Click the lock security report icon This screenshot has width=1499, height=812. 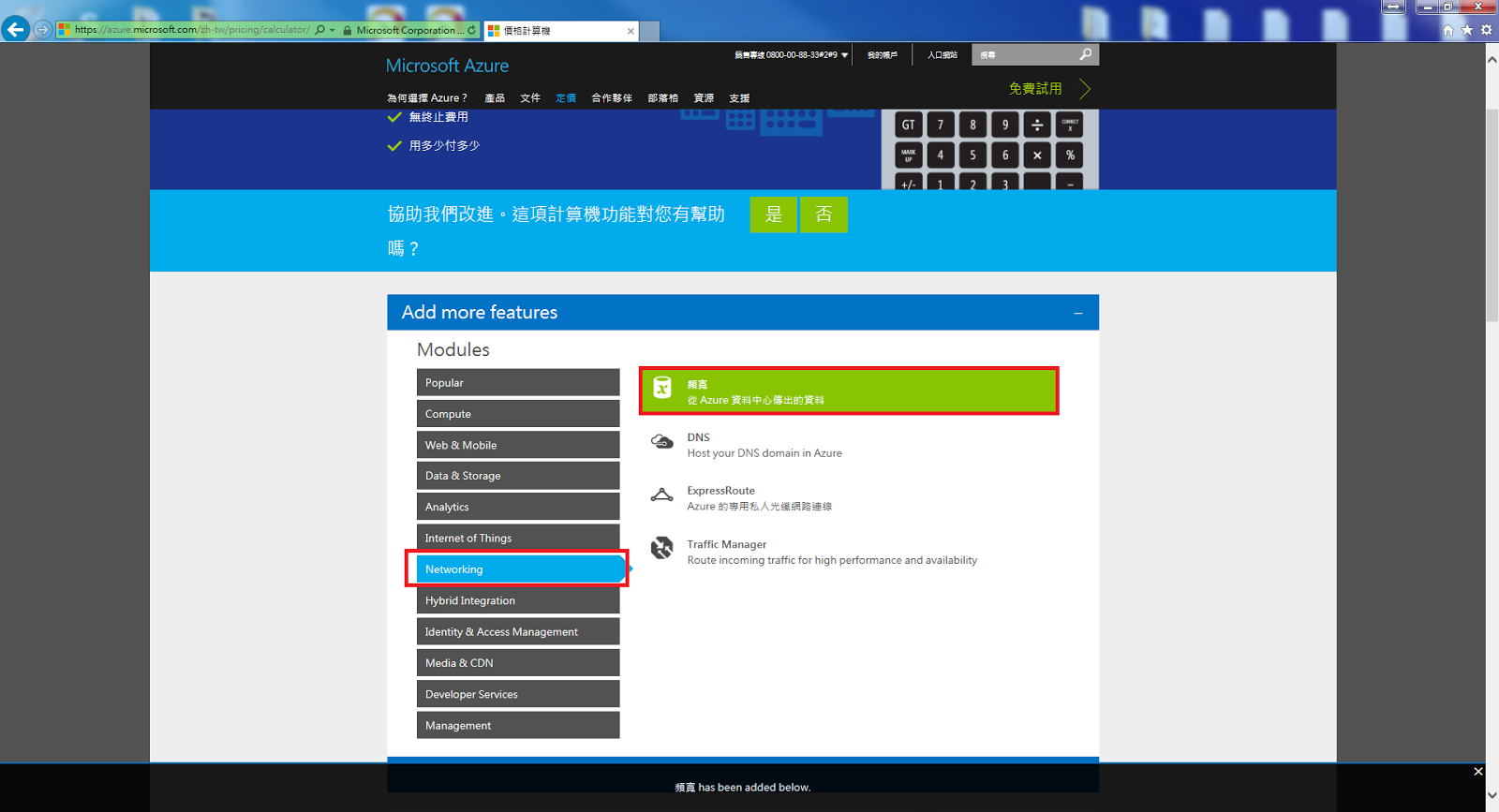348,30
